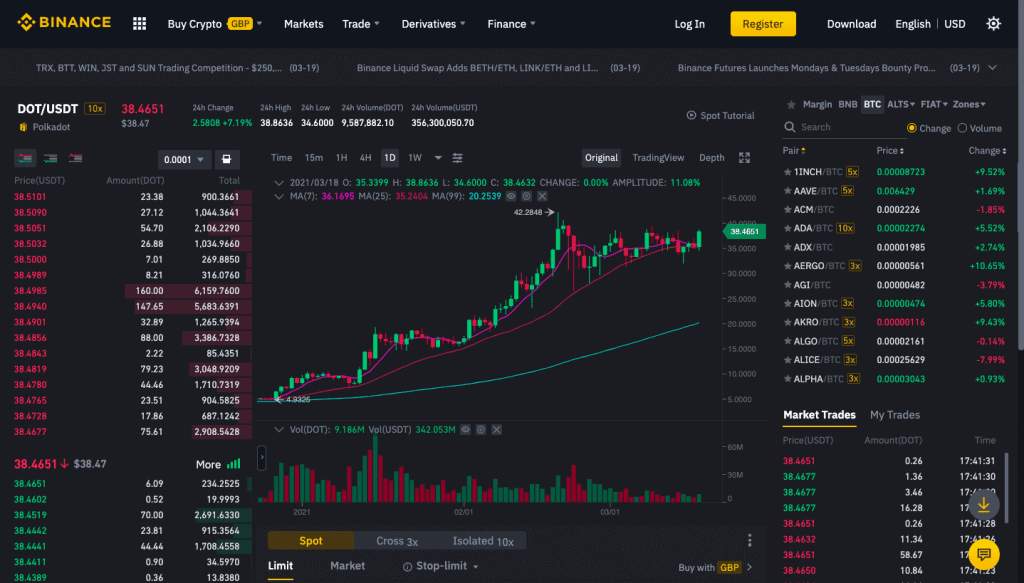1024x583 pixels.
Task: Select order book sell-only view icon
Action: (75, 158)
